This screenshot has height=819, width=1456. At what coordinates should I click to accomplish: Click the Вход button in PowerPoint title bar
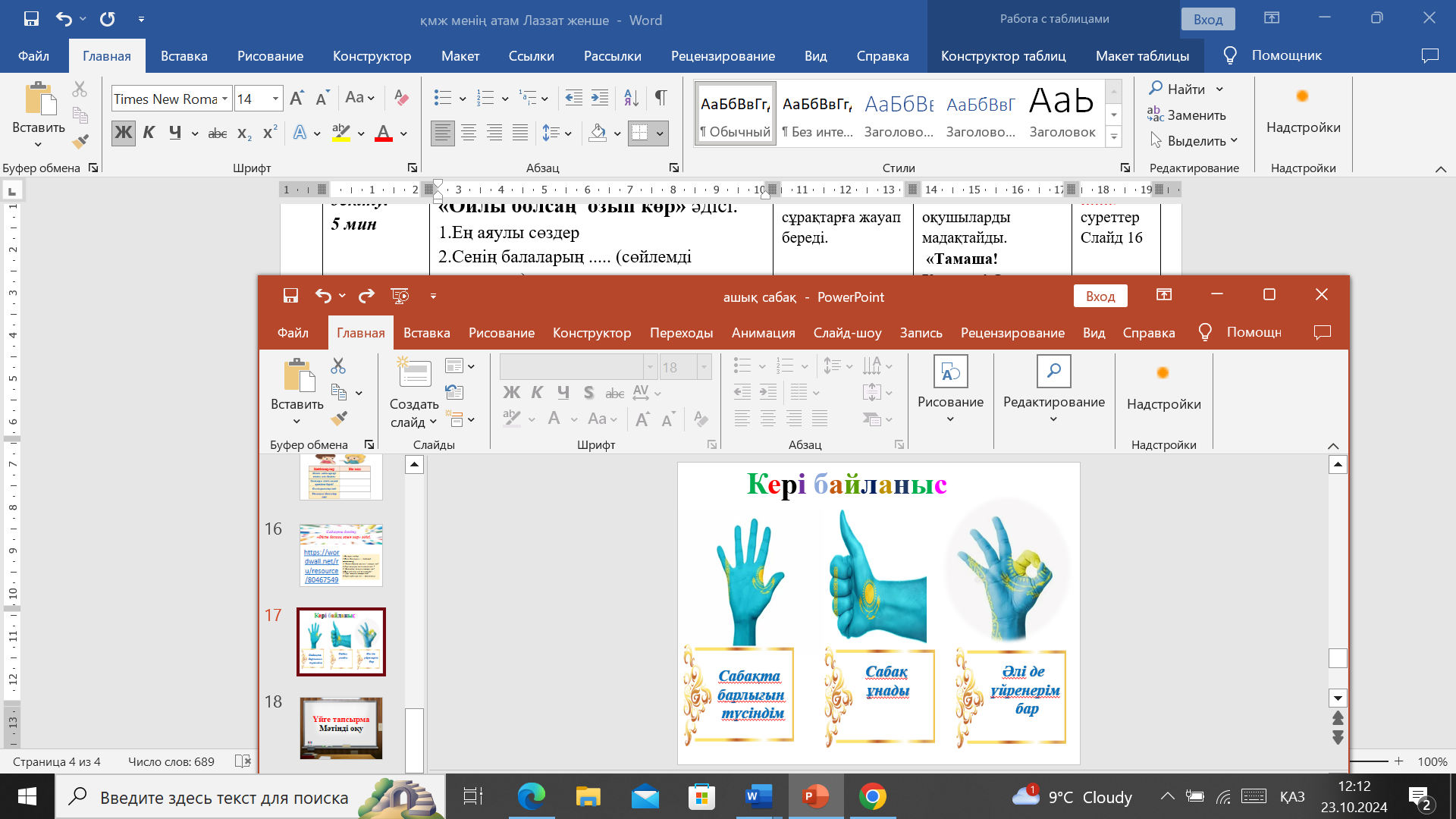[x=1100, y=297]
